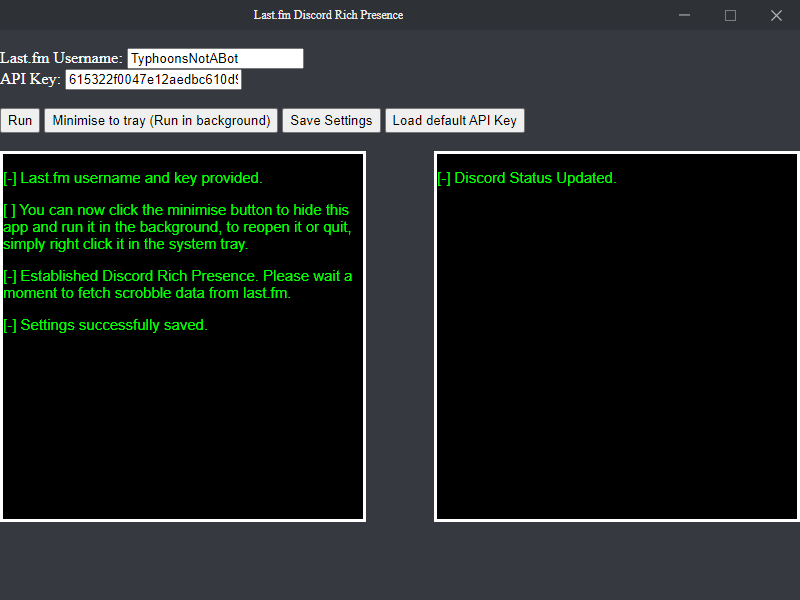Click the 'You can now click the minimise button' message

[x=177, y=227]
